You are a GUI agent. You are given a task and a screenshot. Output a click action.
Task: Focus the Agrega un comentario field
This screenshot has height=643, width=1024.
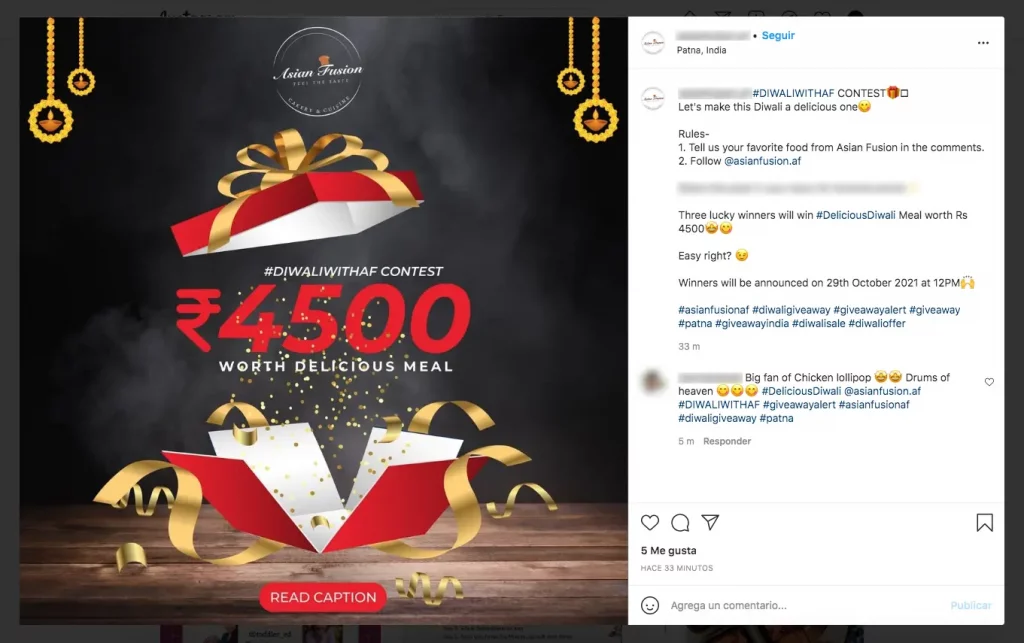(x=803, y=605)
